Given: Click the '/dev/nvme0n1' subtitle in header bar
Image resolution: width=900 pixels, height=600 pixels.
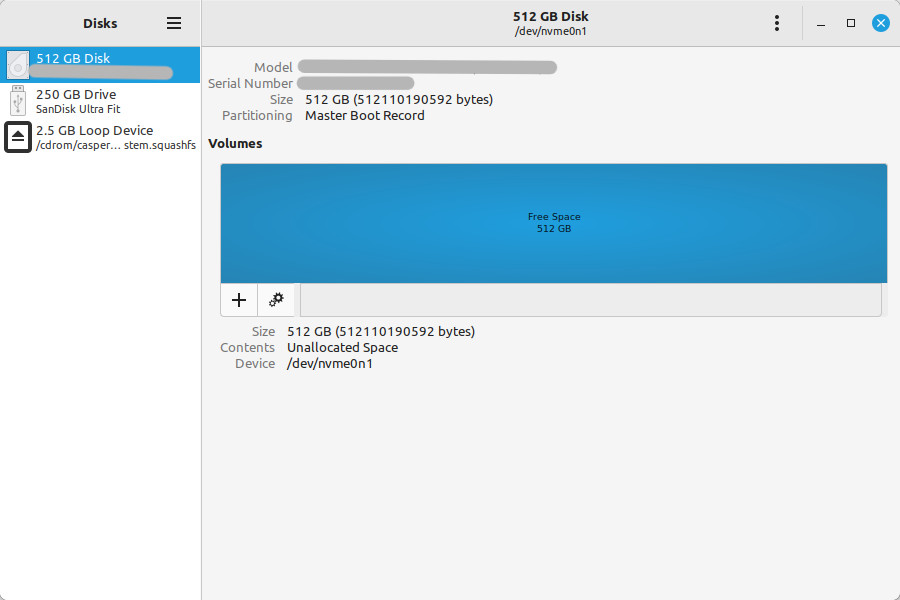Looking at the screenshot, I should pos(550,32).
